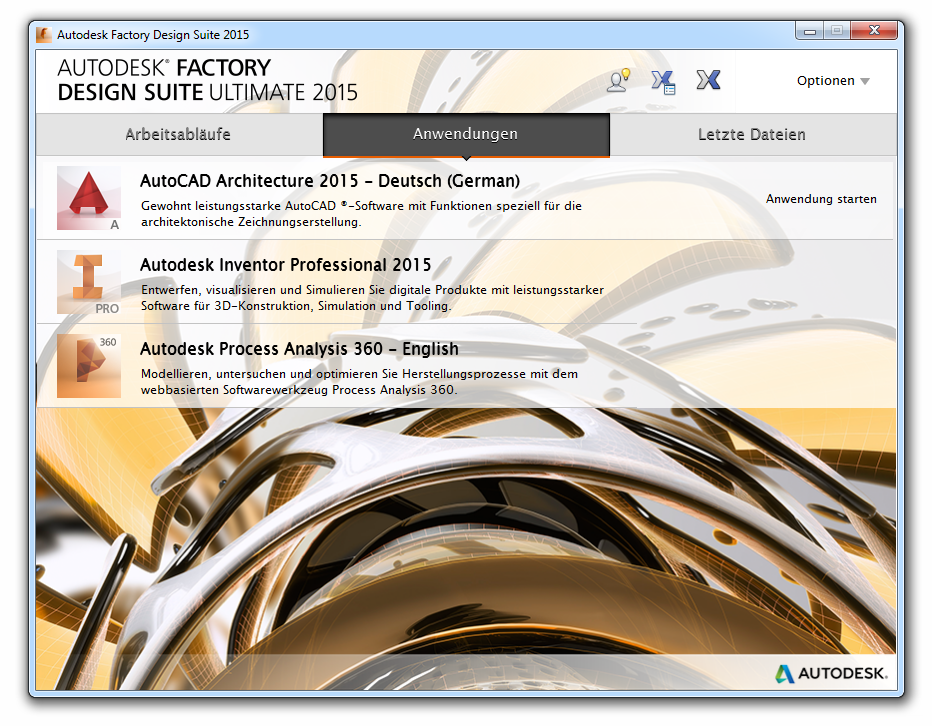The image size is (932, 726).
Task: Select AutoCAD Architecture 2015 - Deutsch title
Action: [x=330, y=181]
